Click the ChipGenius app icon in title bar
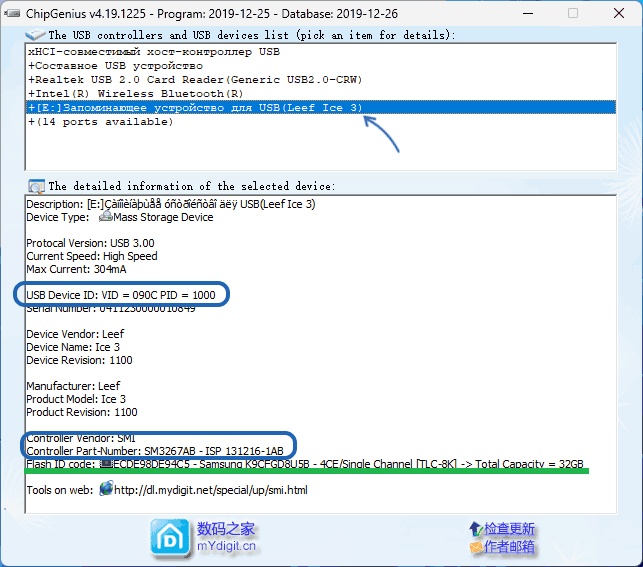 coord(12,13)
